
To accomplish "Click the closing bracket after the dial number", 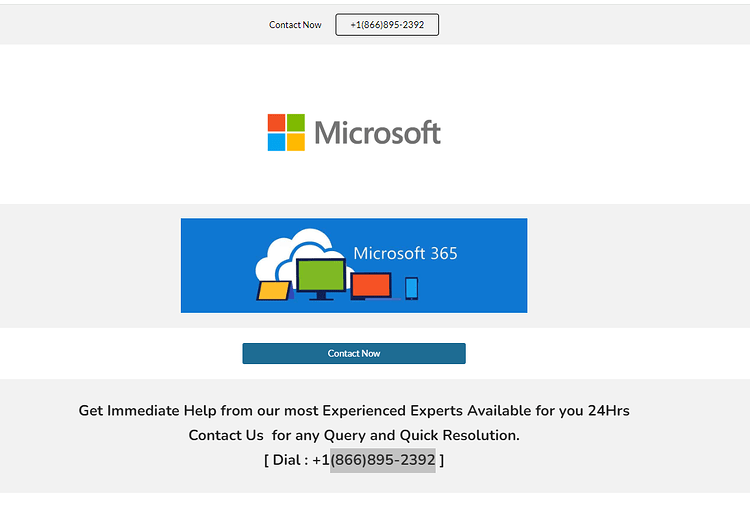I will coord(442,460).
